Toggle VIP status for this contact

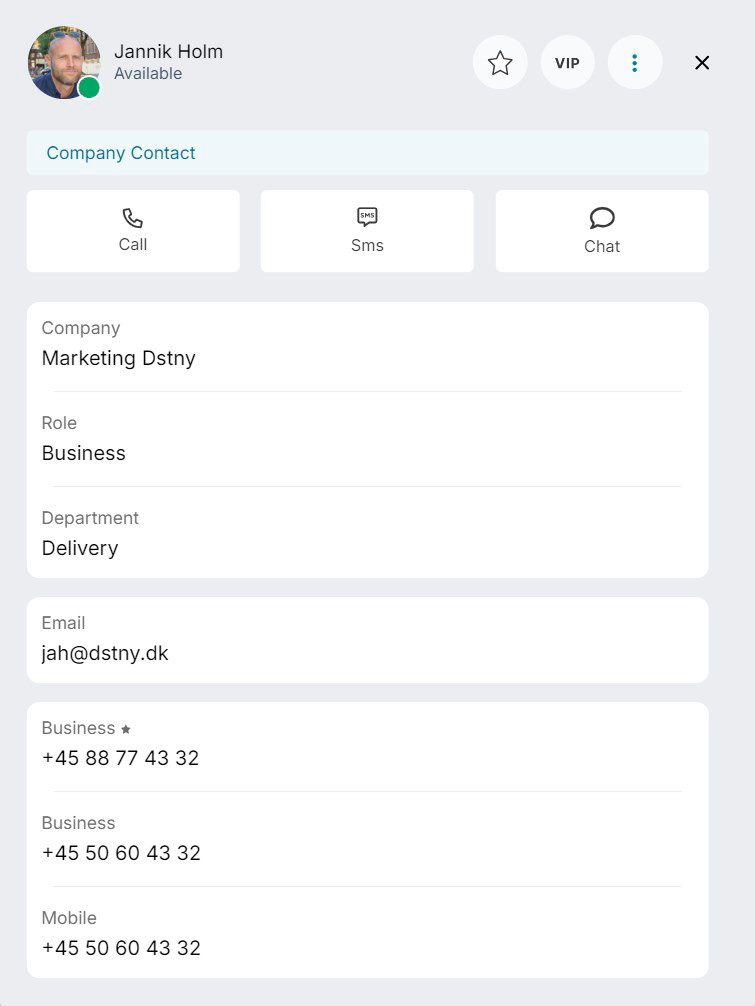point(567,62)
